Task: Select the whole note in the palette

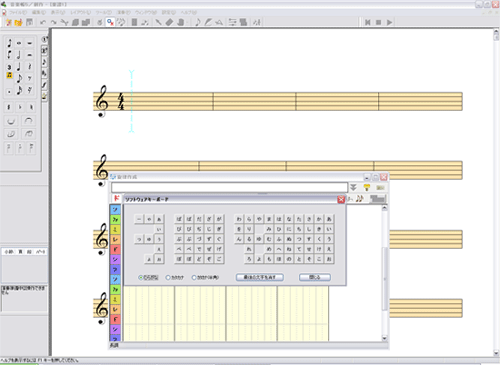Action: click(x=19, y=43)
